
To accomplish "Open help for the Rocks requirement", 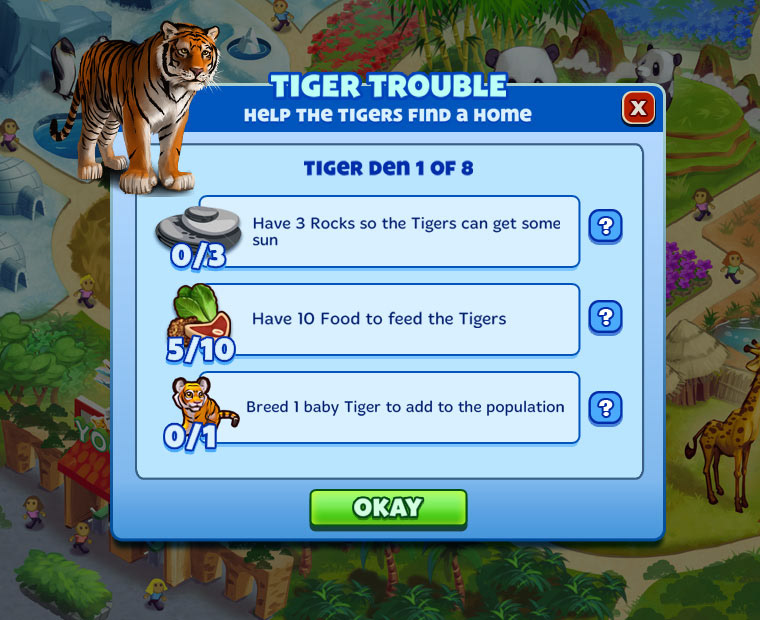I will 605,226.
